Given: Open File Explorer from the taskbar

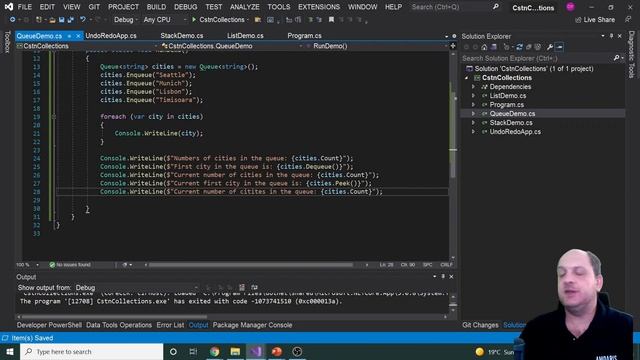Looking at the screenshot, I should click(235, 351).
